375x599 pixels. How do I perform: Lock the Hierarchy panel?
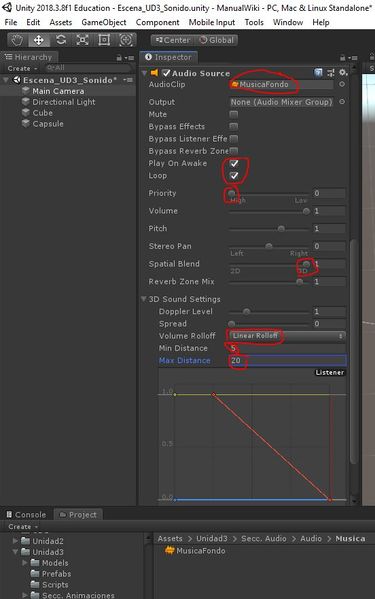click(119, 58)
